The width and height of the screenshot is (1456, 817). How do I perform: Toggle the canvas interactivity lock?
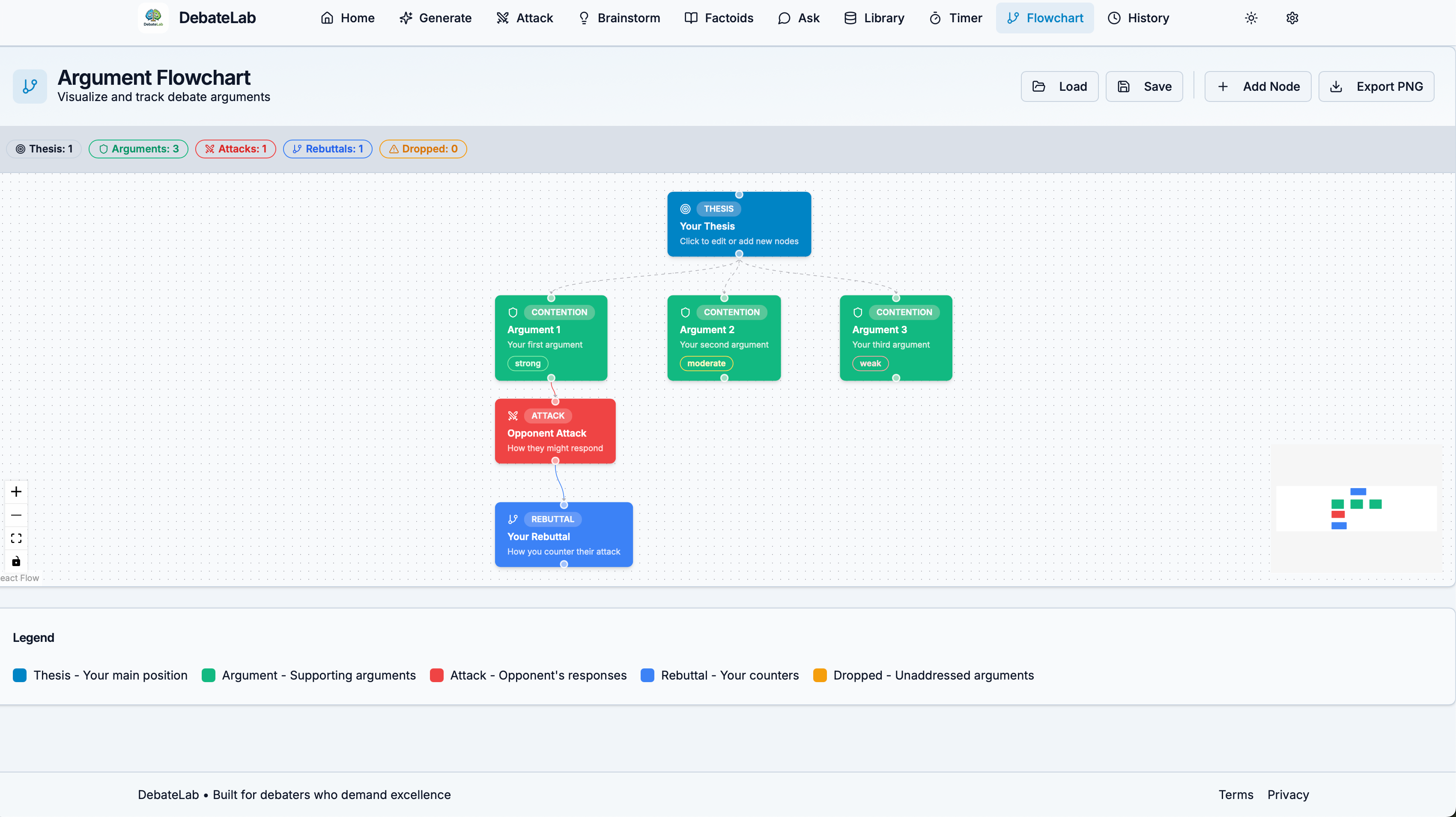(x=16, y=561)
